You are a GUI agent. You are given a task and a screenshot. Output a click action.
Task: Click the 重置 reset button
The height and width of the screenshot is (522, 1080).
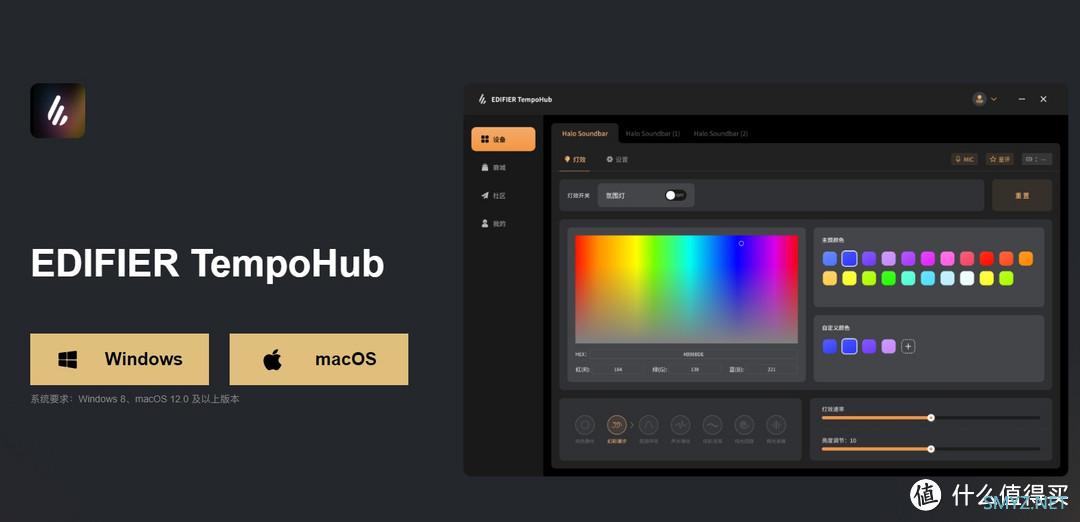pyautogui.click(x=1022, y=196)
